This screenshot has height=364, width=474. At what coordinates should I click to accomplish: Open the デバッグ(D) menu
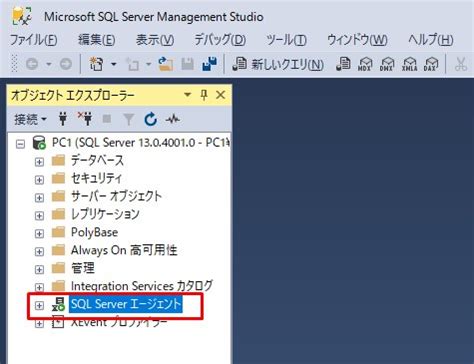coord(220,40)
